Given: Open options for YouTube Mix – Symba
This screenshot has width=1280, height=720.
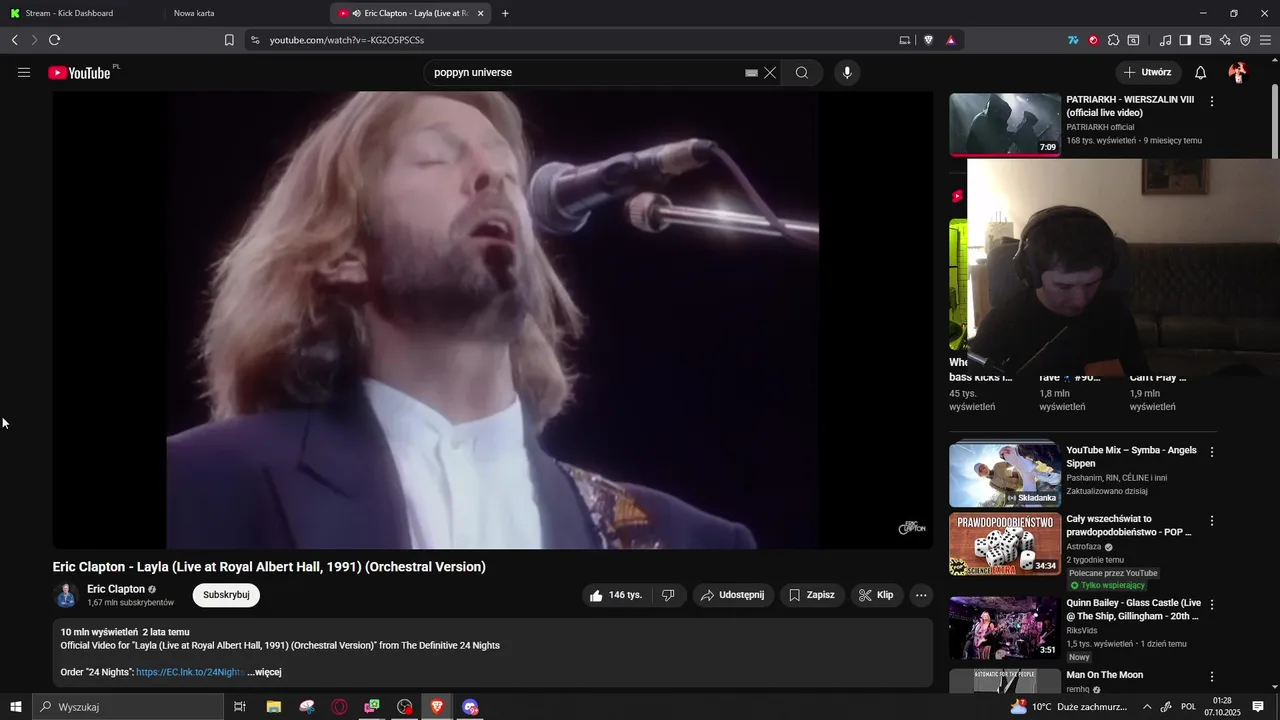Looking at the screenshot, I should (x=1212, y=452).
